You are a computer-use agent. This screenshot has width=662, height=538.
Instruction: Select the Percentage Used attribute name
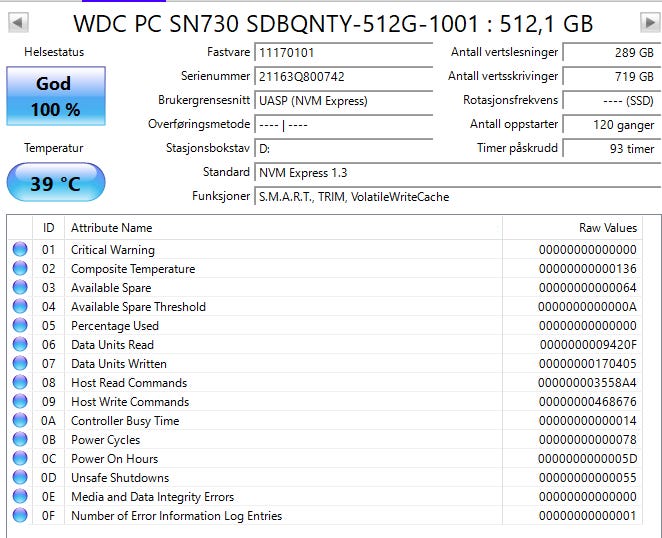(x=115, y=326)
